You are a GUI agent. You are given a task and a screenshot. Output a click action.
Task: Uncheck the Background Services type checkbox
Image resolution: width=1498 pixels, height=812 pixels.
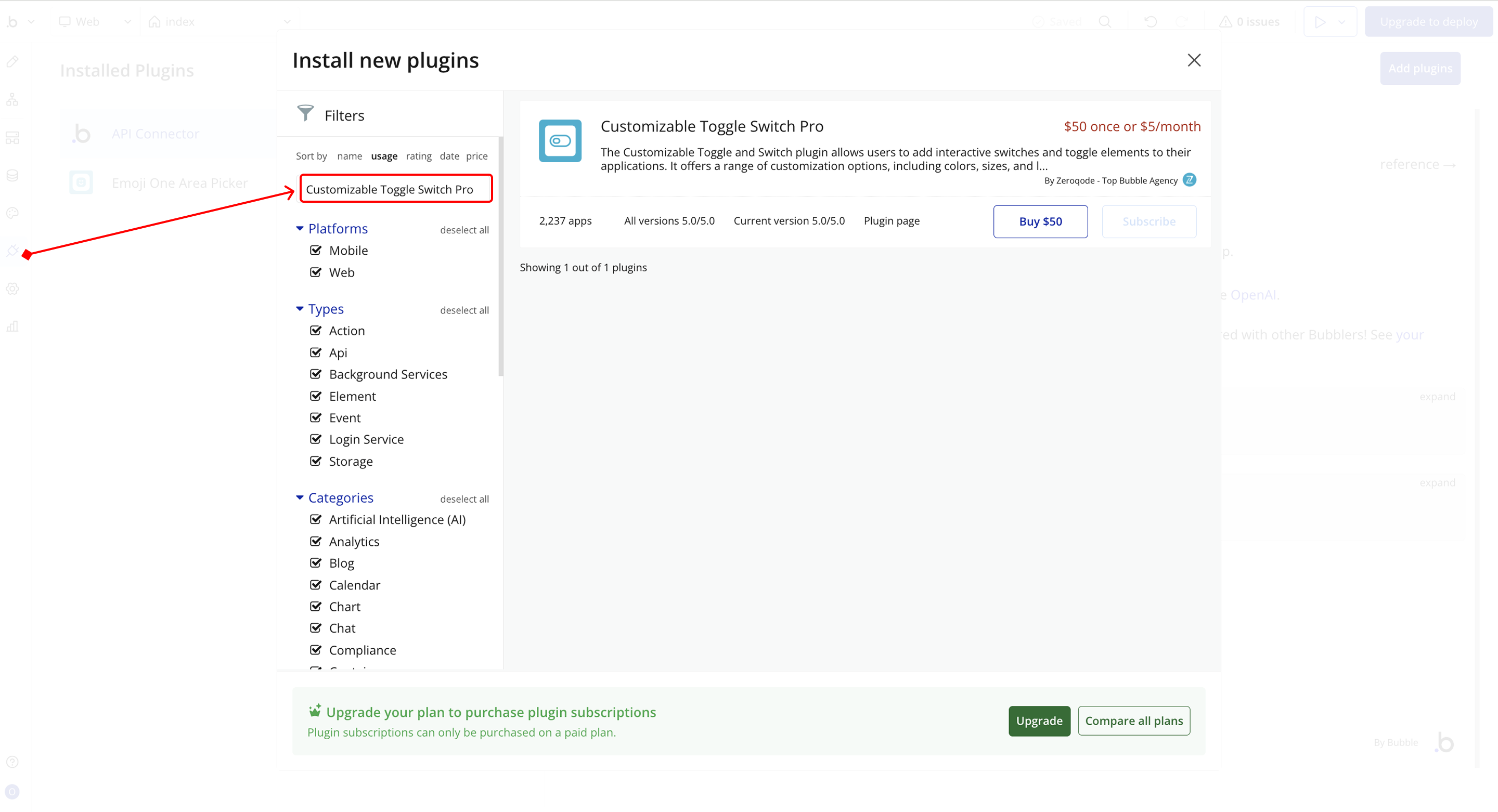tap(316, 374)
